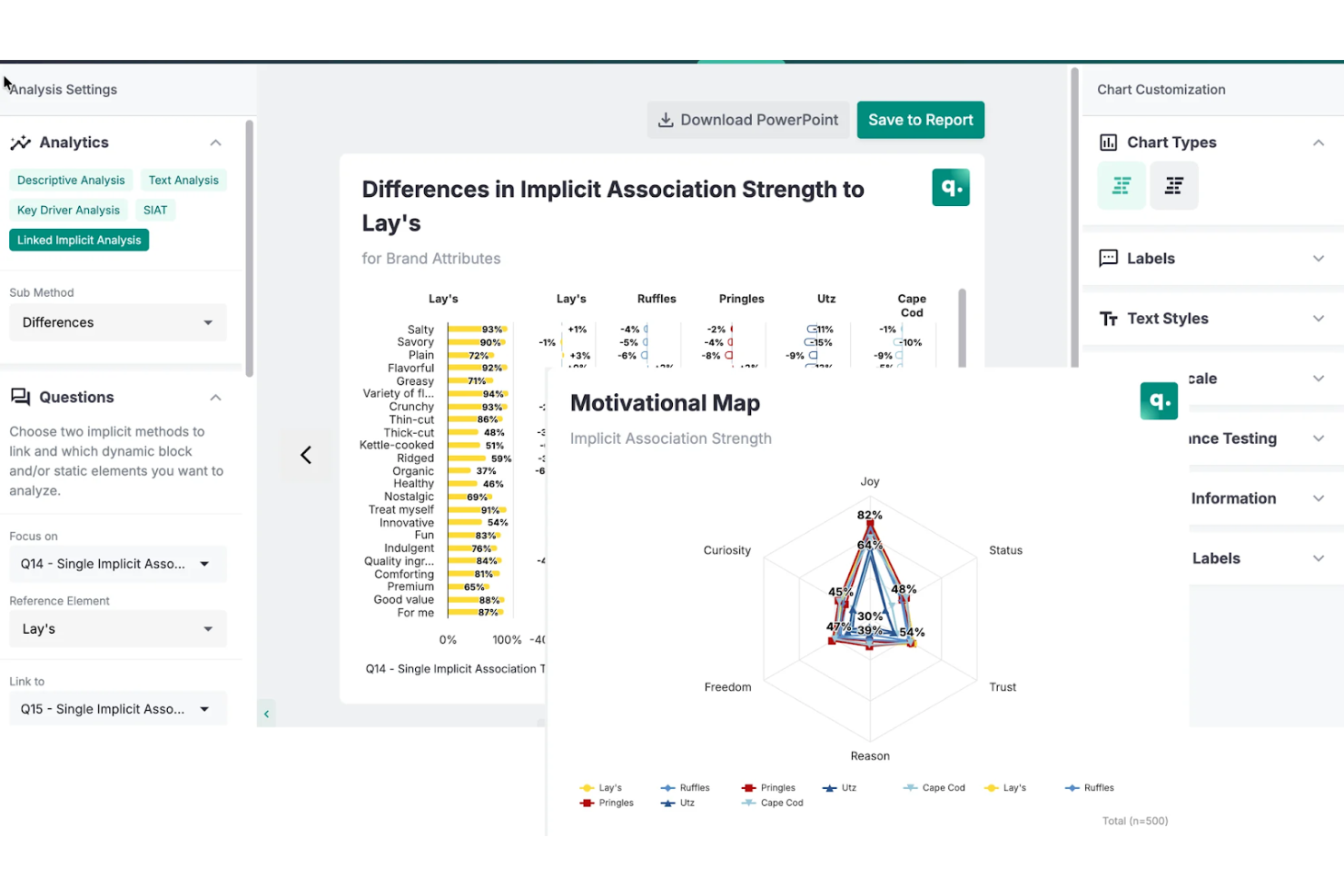Image resolution: width=1344 pixels, height=896 pixels.
Task: Click the Curiosity axis label on the radar
Action: click(x=726, y=550)
